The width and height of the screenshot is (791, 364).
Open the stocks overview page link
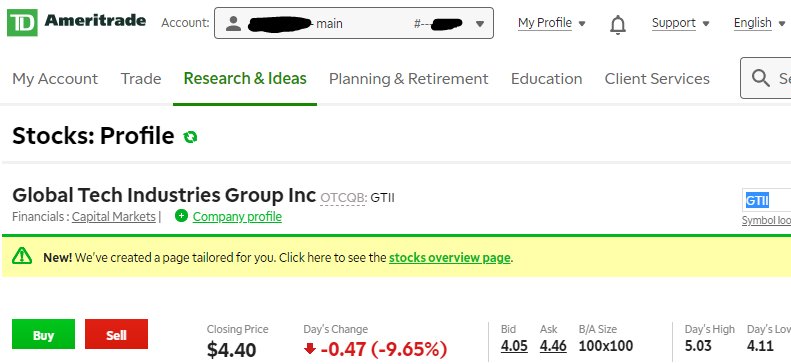[x=449, y=258]
